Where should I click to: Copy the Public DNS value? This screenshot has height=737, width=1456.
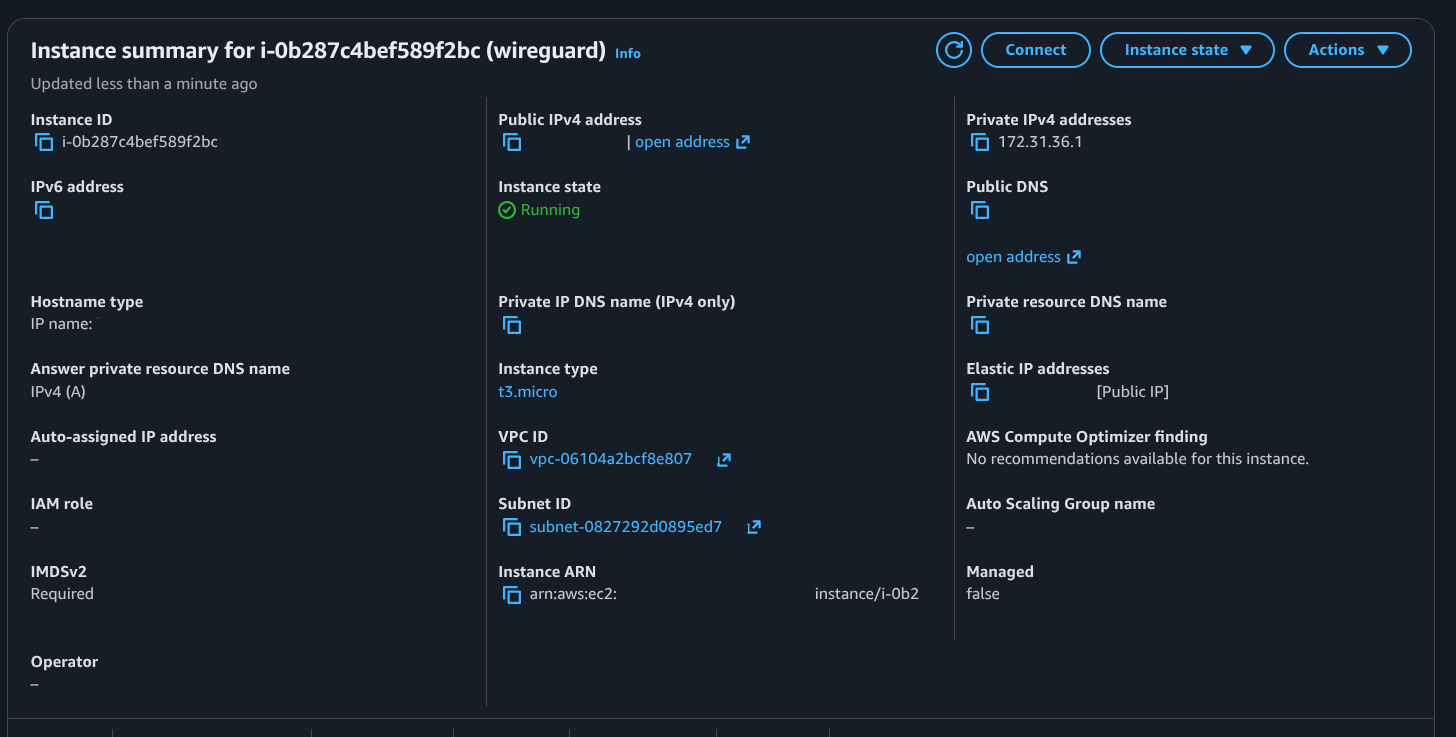(x=980, y=210)
